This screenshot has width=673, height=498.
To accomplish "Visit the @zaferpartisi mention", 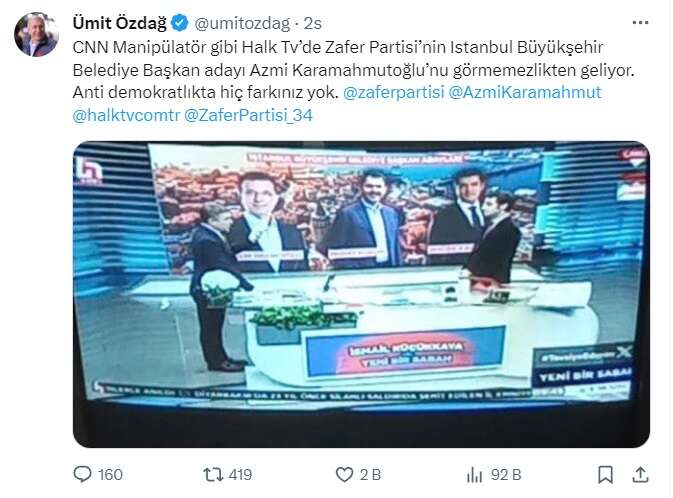I will (394, 93).
